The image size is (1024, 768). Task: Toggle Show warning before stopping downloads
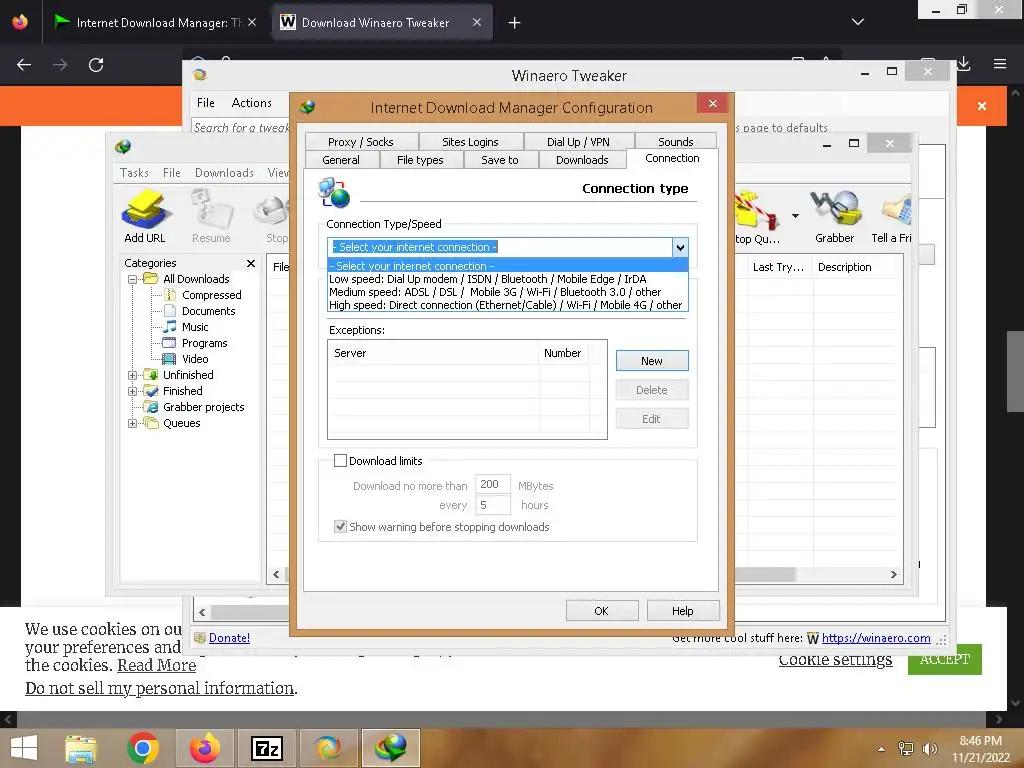pos(340,526)
